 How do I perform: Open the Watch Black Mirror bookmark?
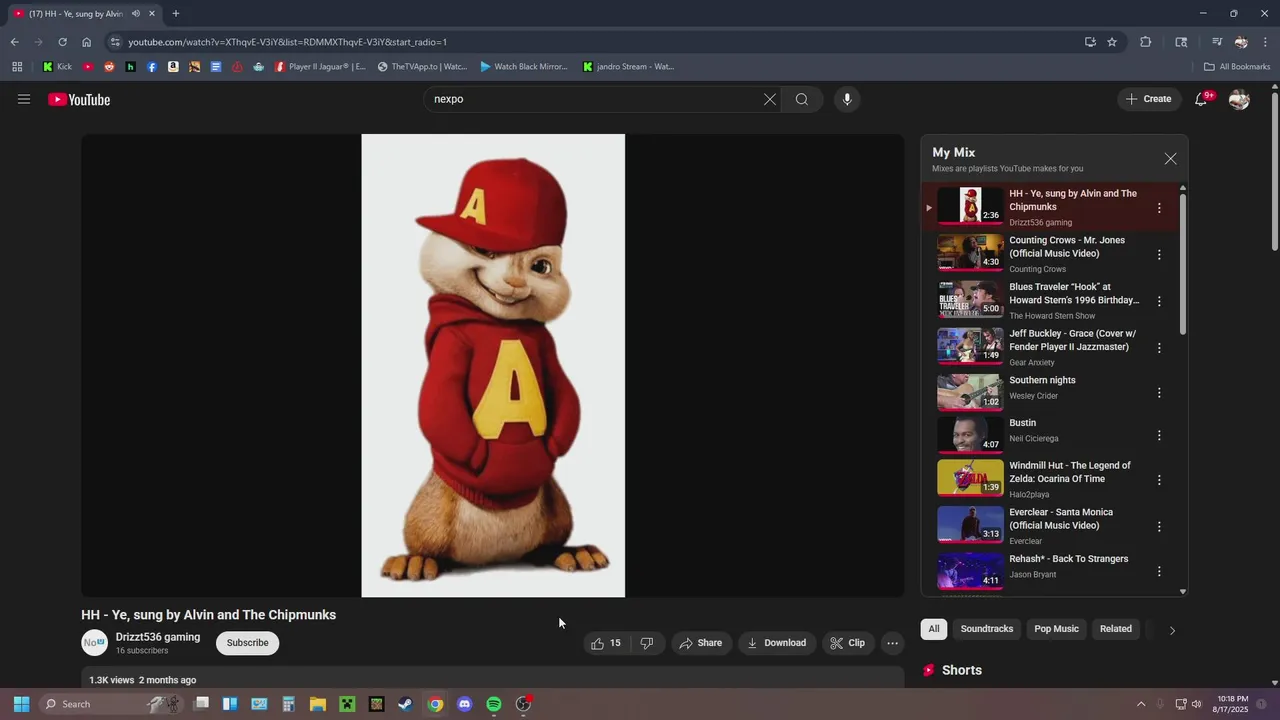pos(524,67)
